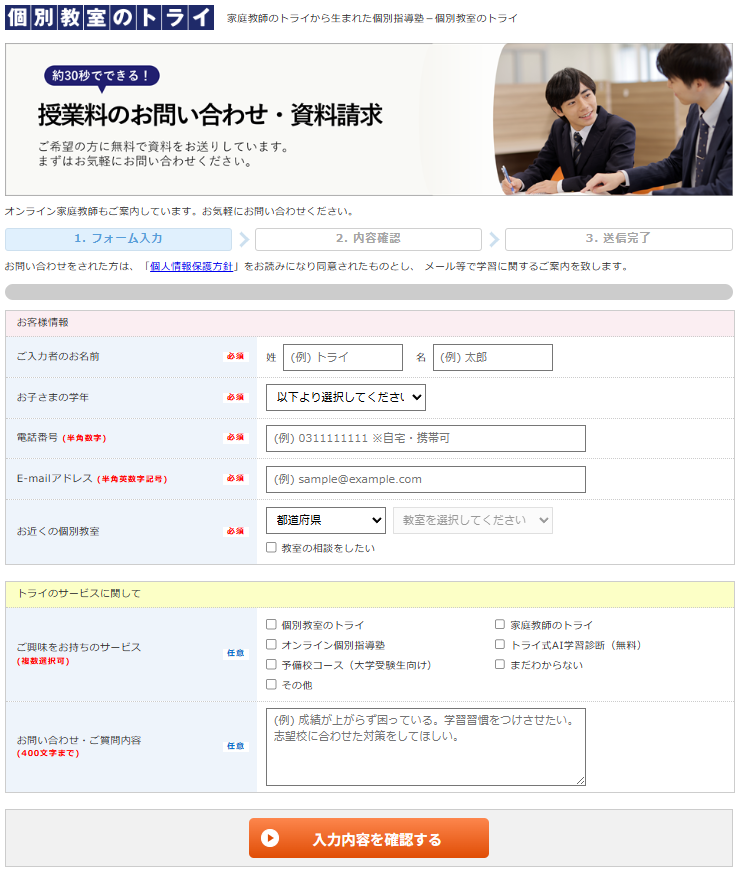This screenshot has width=736, height=870.
Task: Enable the 家庭教師のトライ checkbox
Action: (500, 625)
